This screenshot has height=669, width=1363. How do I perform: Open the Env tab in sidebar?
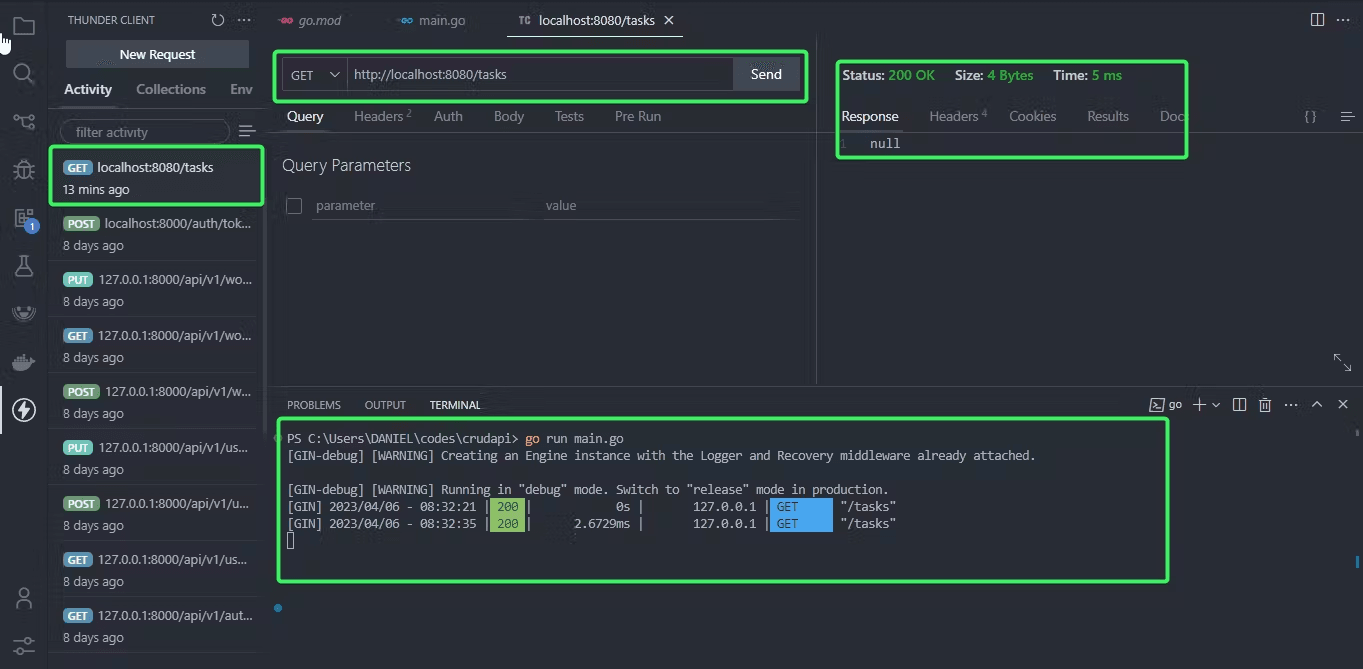(241, 89)
